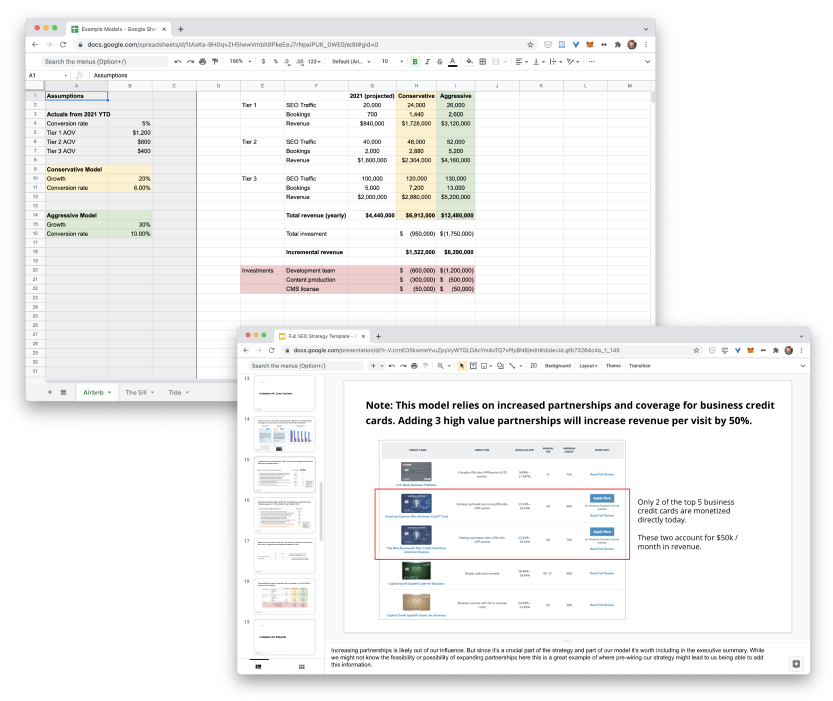Click the Transition button in Slides toolbar
The width and height of the screenshot is (833, 701).
640,366
